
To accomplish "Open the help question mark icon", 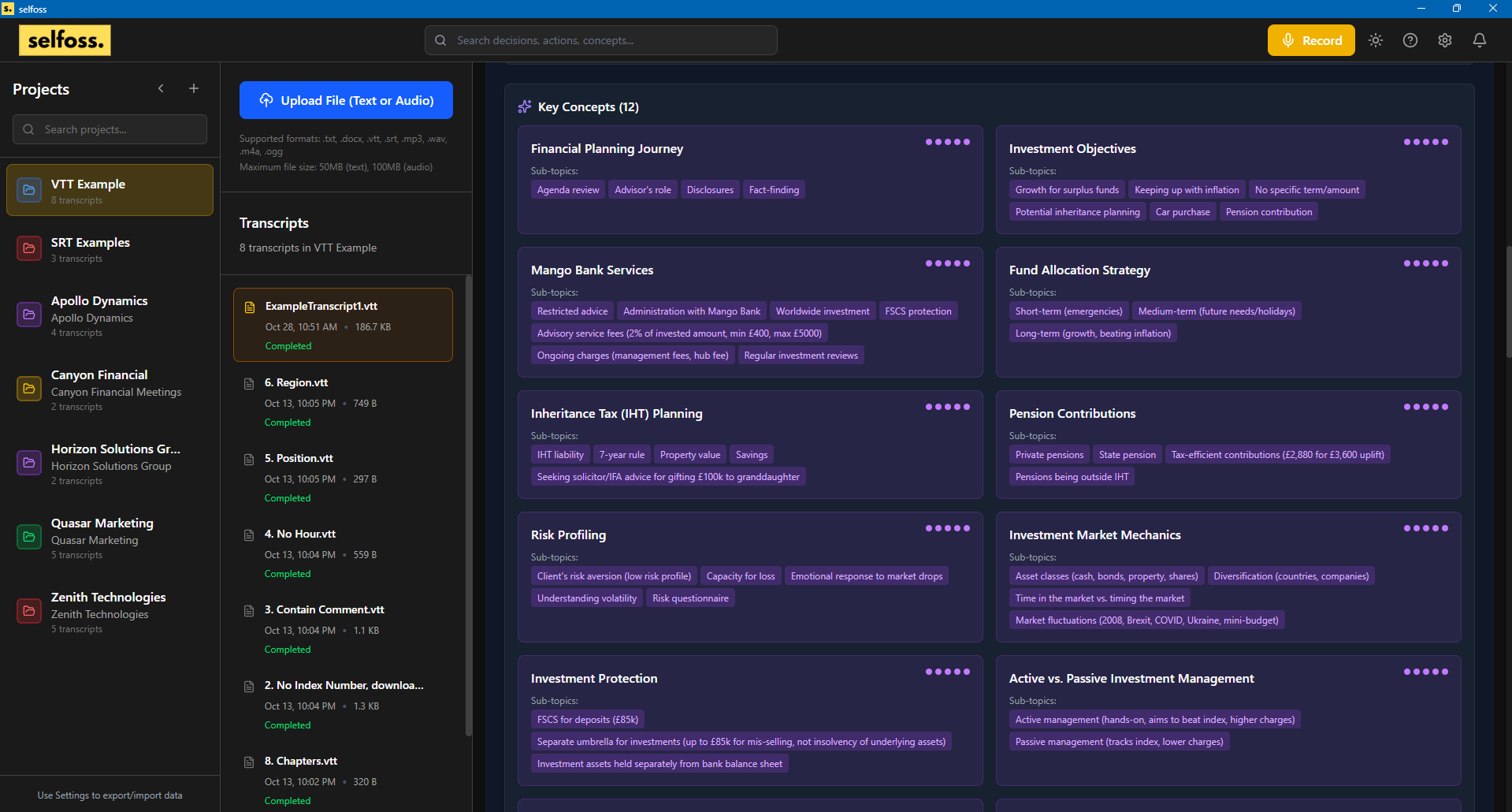I will pyautogui.click(x=1410, y=40).
